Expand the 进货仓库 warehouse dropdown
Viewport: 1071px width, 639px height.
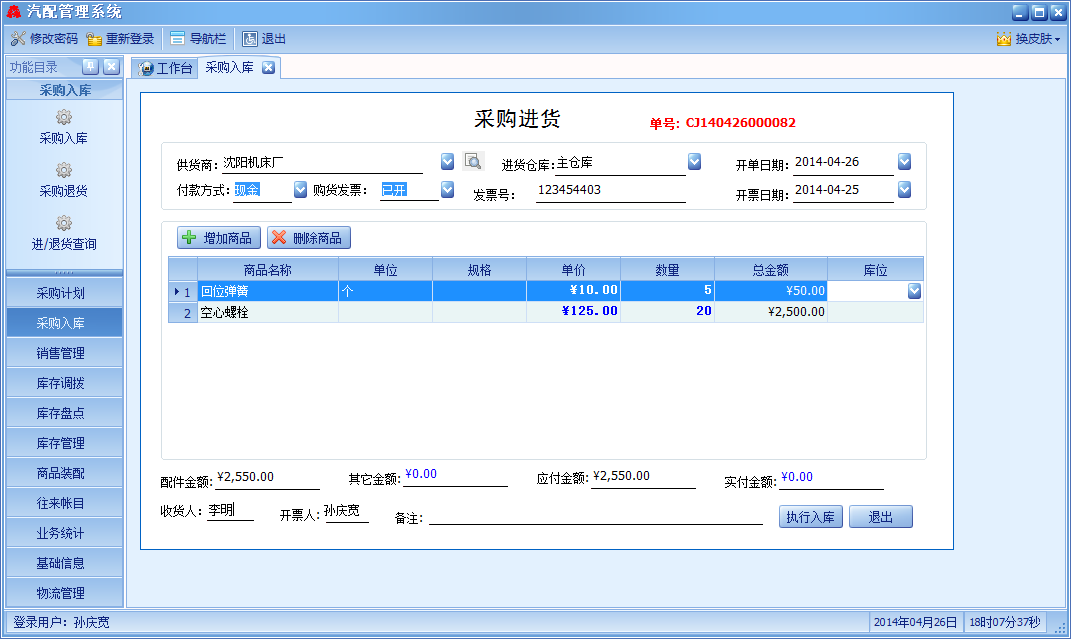point(694,161)
